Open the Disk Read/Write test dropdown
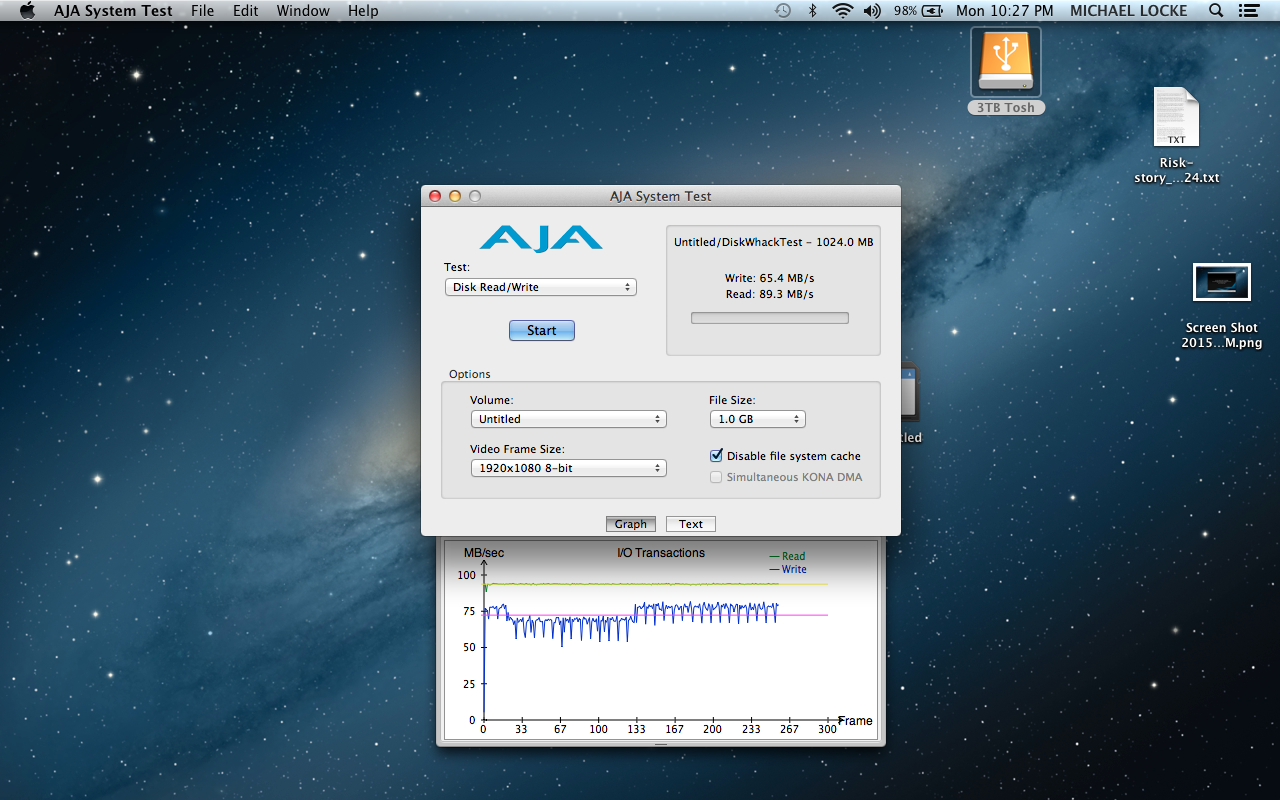 coord(540,287)
